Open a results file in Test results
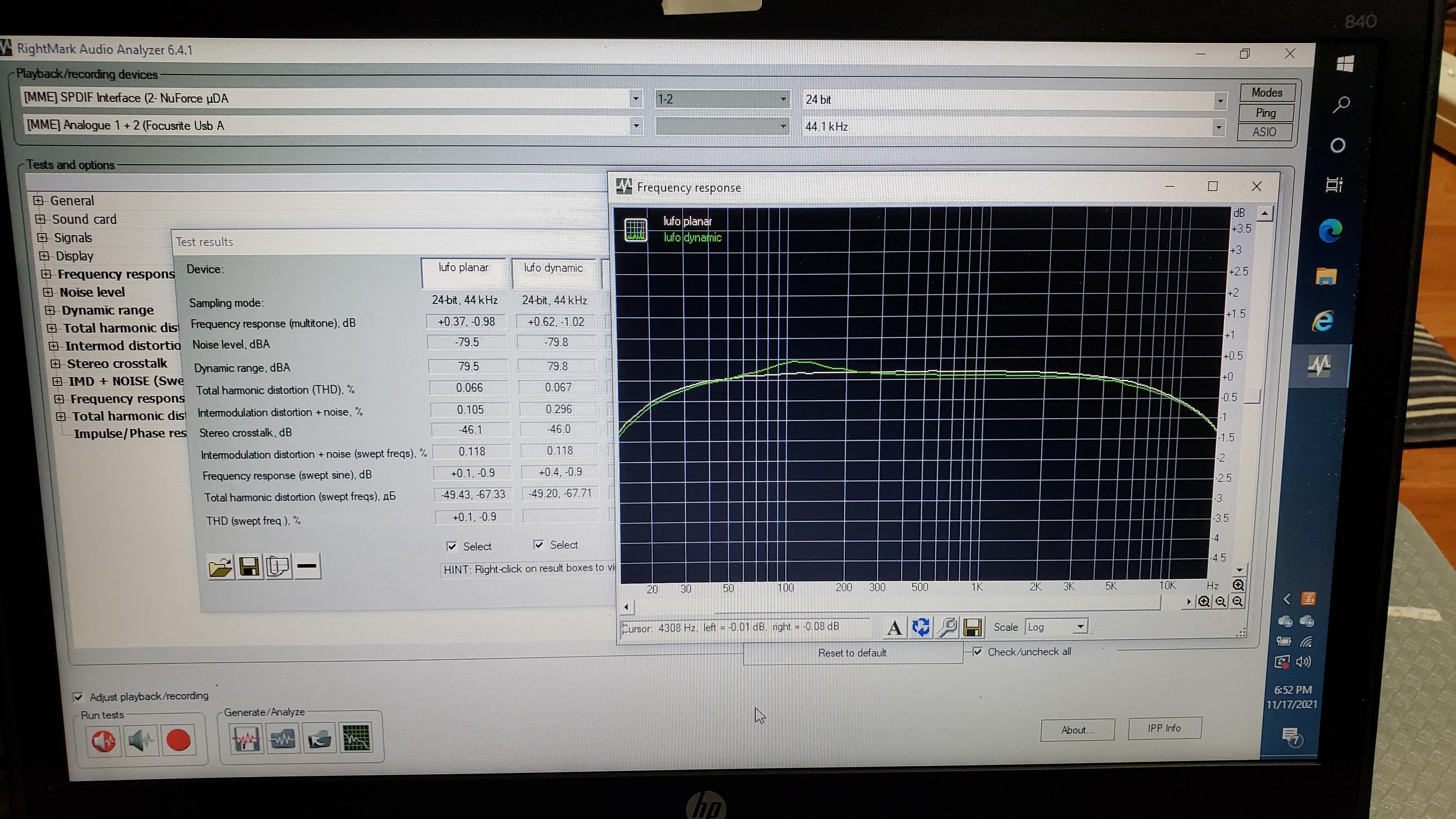 (x=220, y=567)
